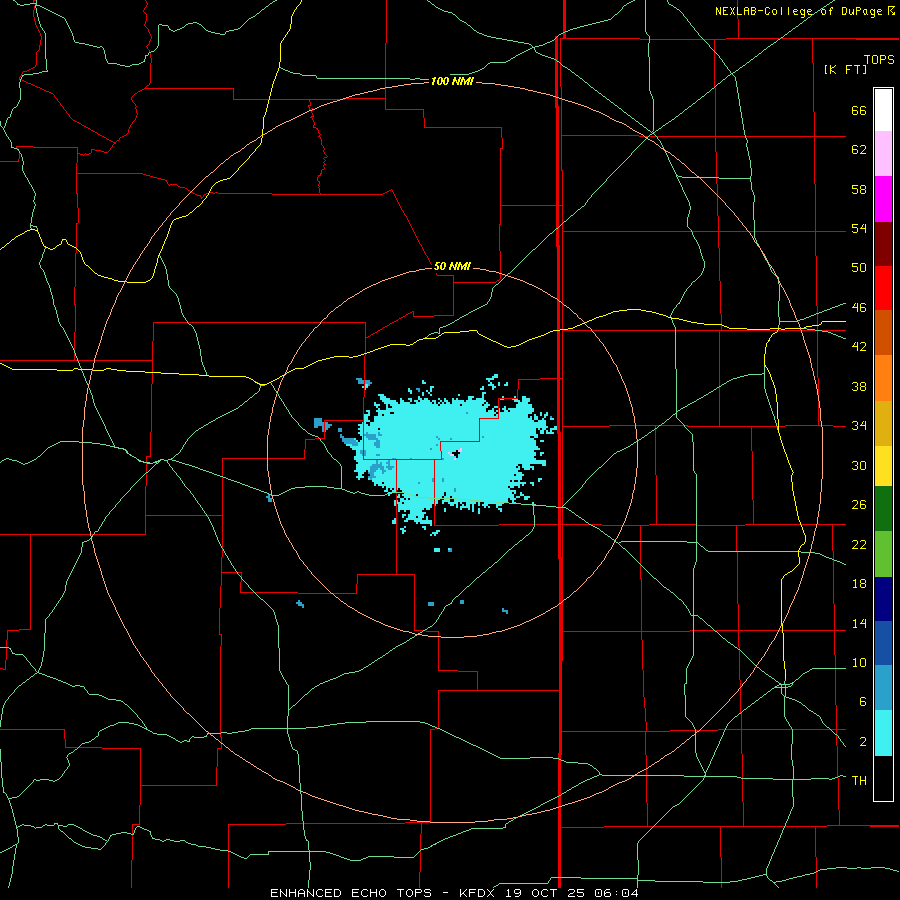This screenshot has height=900, width=900.
Task: Click the "KFDX" radar station identifier
Action: click(x=479, y=893)
